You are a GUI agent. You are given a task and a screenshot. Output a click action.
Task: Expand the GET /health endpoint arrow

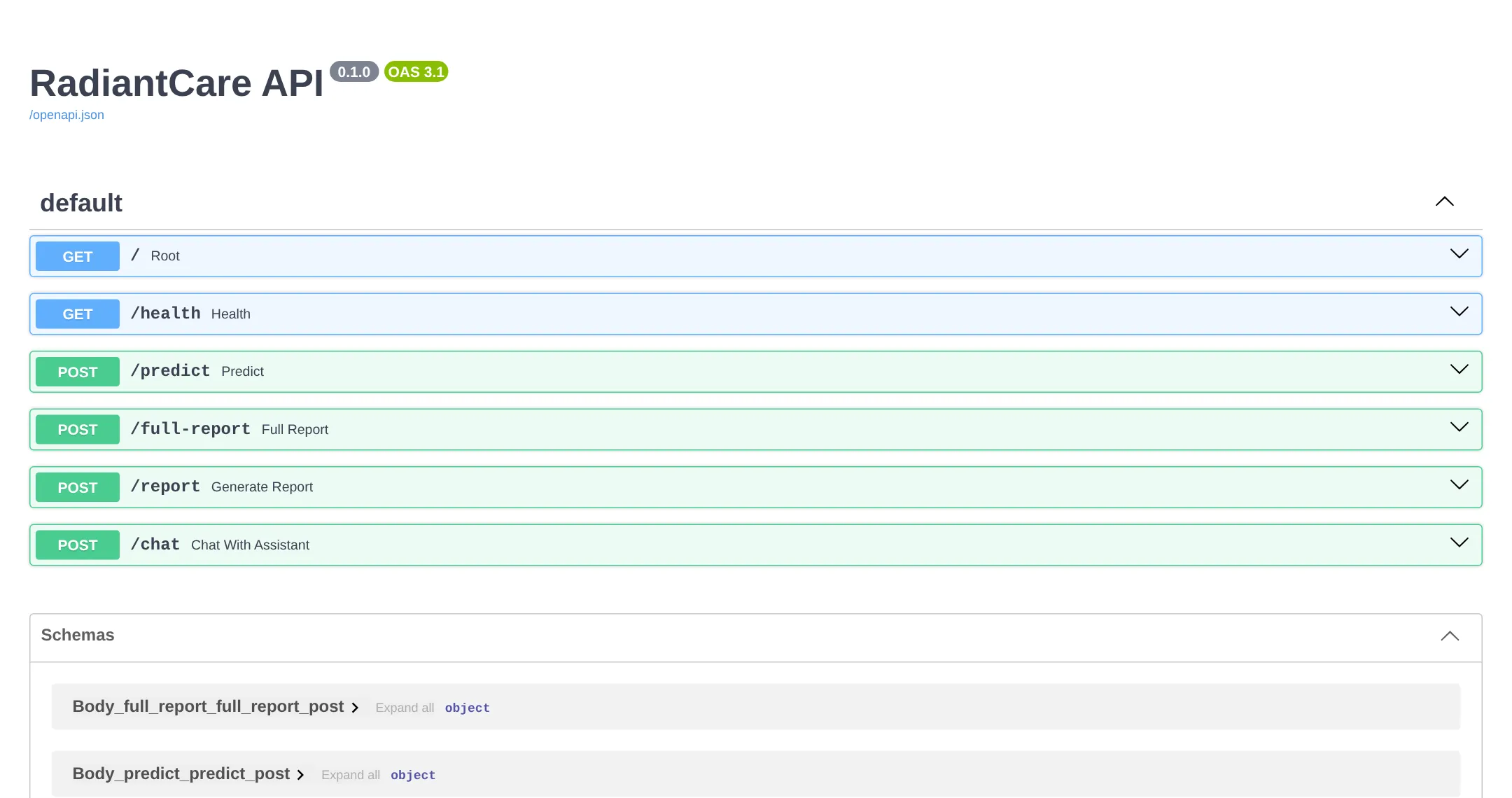point(1459,311)
